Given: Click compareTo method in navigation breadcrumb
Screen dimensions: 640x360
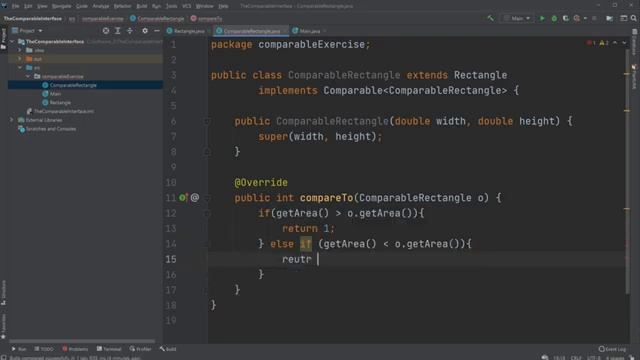Looking at the screenshot, I should tap(206, 18).
